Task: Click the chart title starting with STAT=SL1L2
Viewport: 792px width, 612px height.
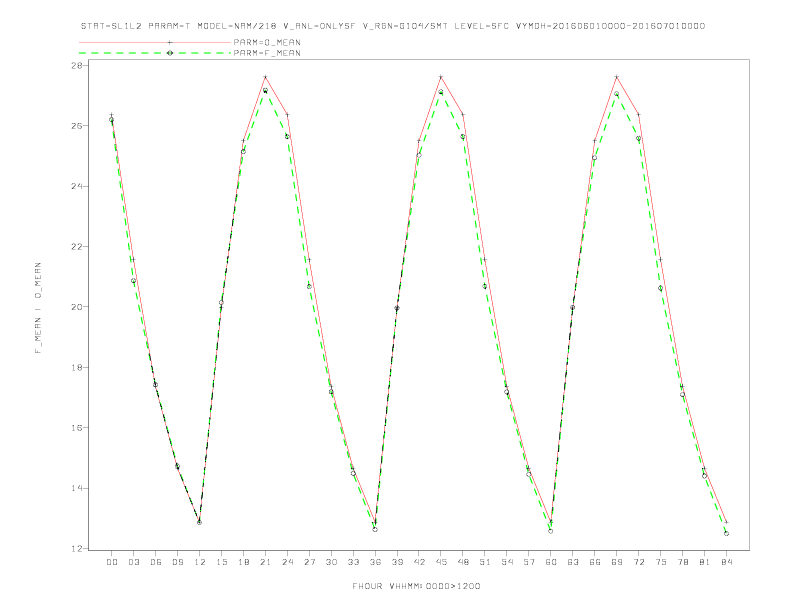Action: point(392,26)
